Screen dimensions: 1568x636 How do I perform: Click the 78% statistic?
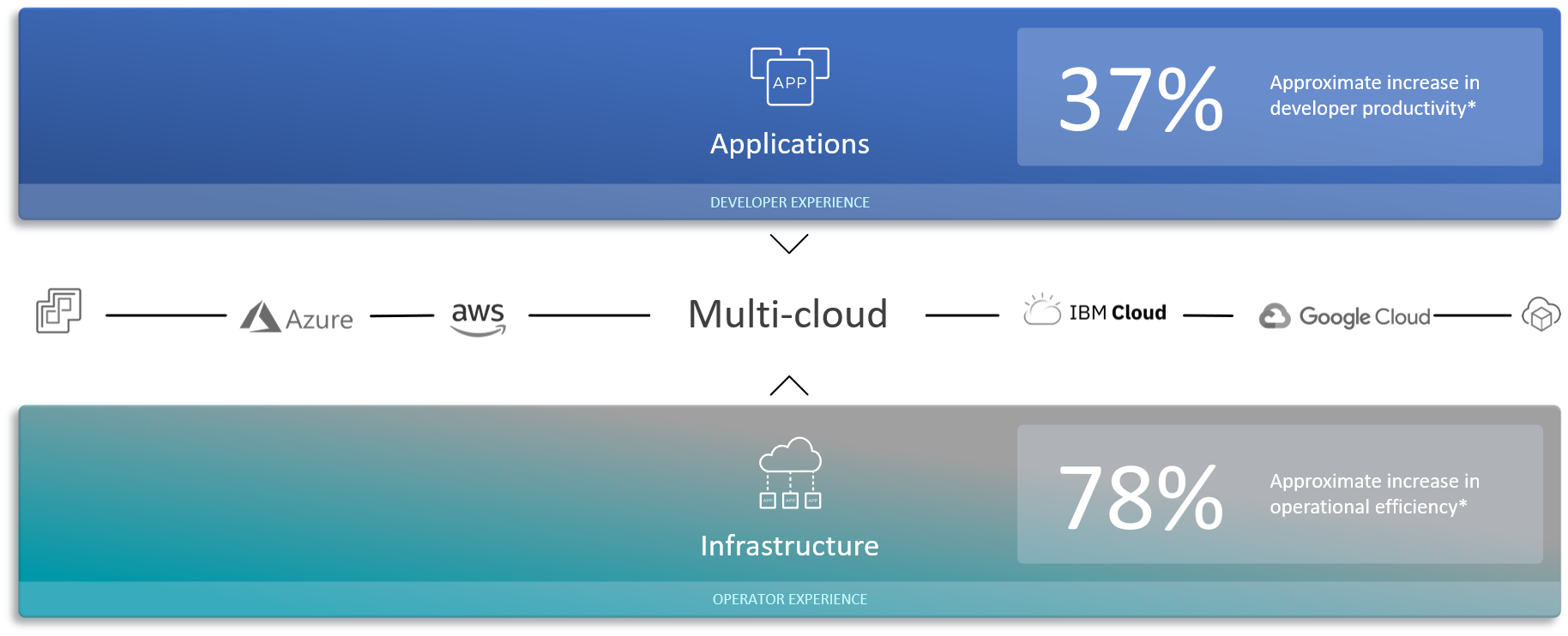1141,497
